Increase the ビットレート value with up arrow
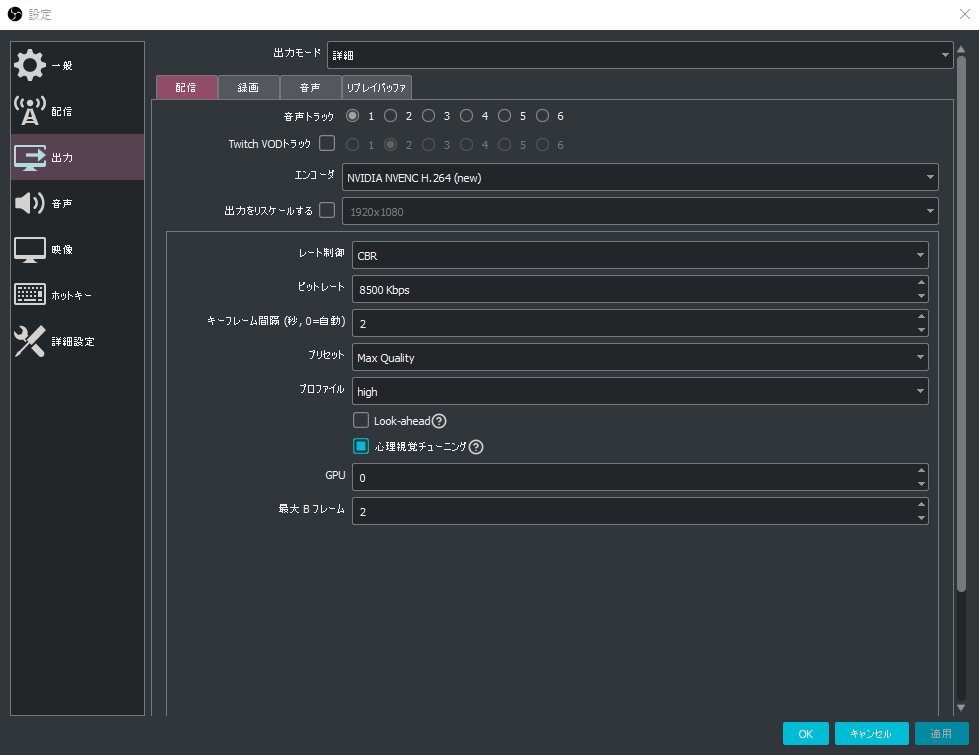This screenshot has width=979, height=755. (921, 282)
